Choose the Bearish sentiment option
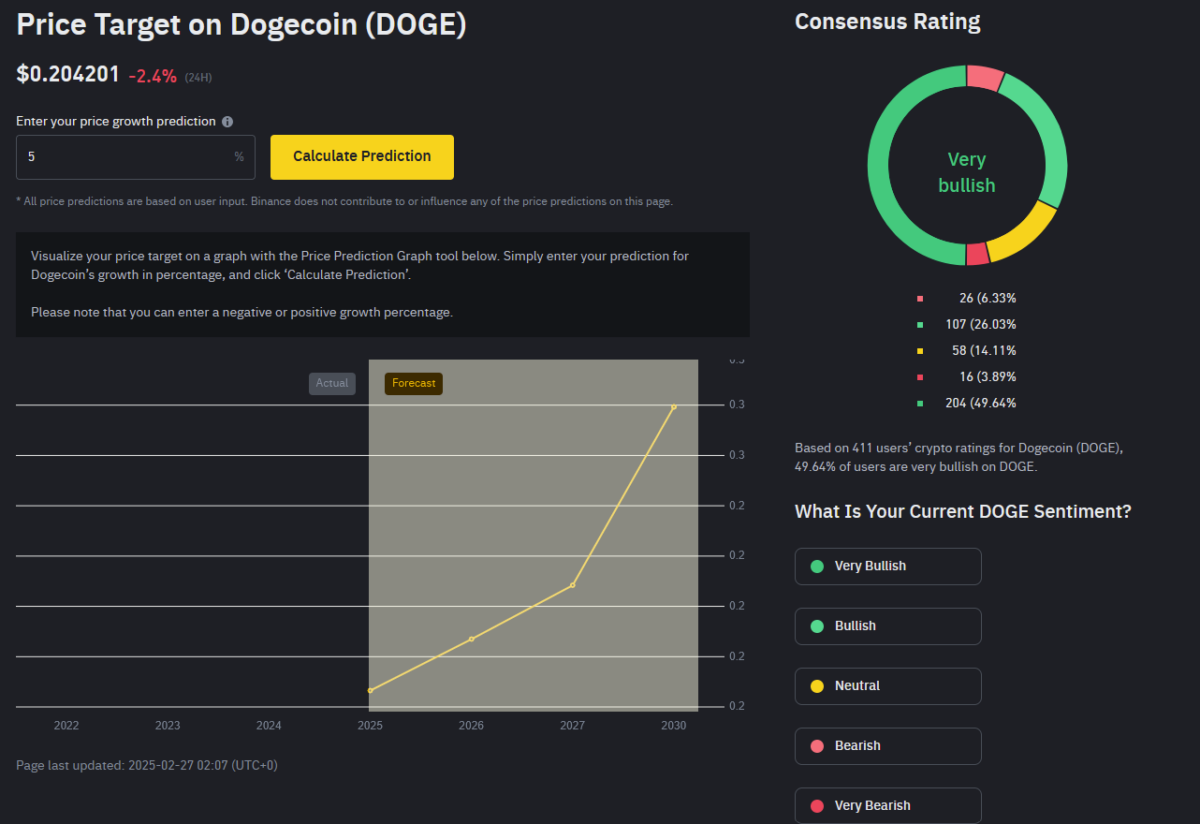1200x824 pixels. coord(888,746)
